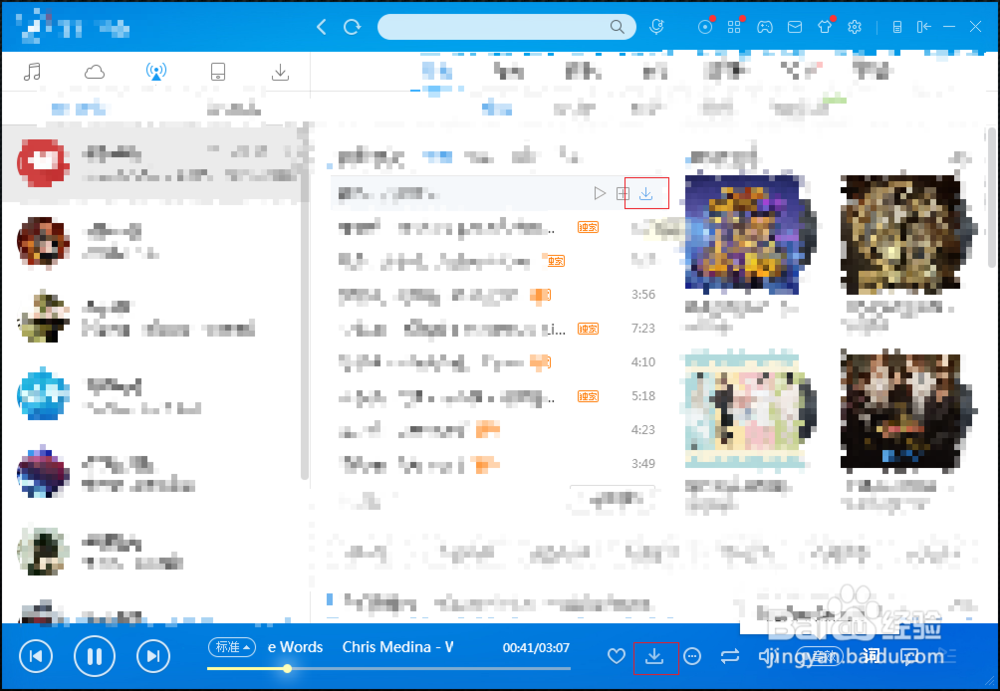1000x691 pixels.
Task: Open the settings gear icon
Action: click(855, 27)
